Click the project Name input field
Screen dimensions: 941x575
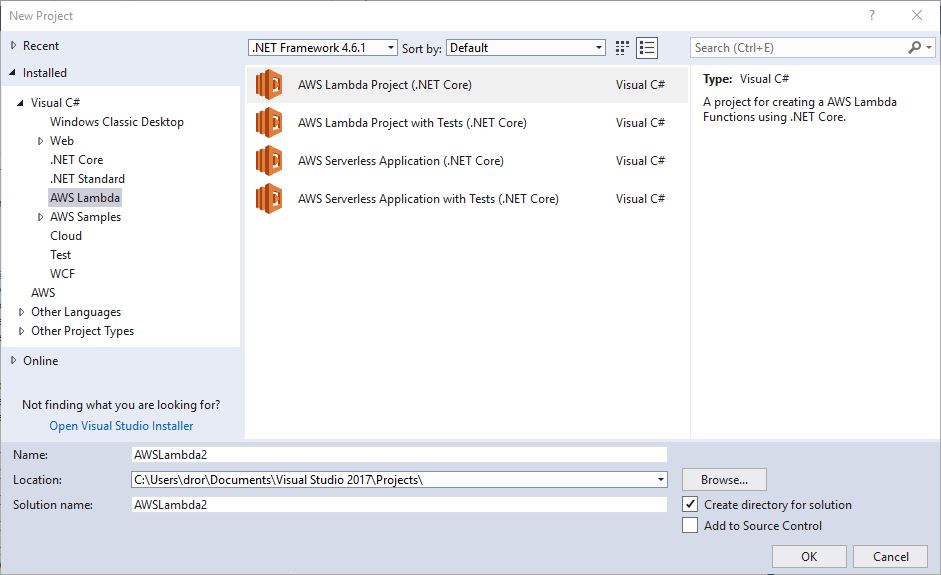(399, 455)
